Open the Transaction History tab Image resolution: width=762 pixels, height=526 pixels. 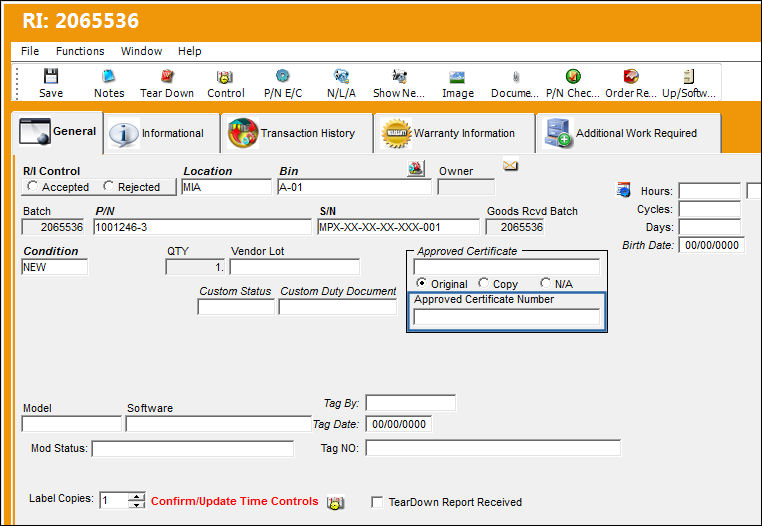pyautogui.click(x=297, y=133)
